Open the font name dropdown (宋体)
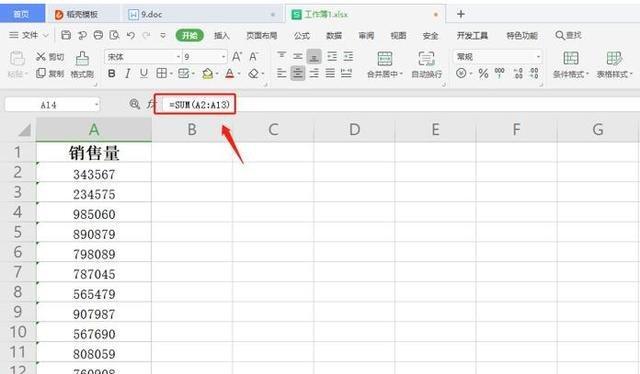 178,57
